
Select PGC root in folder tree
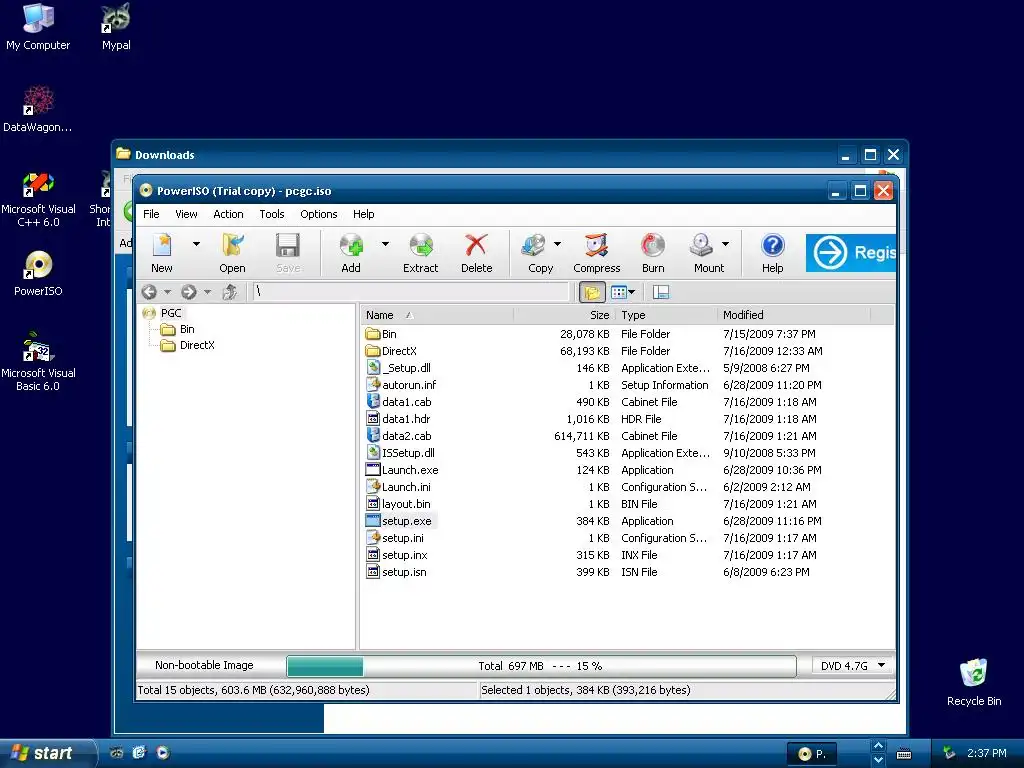170,313
